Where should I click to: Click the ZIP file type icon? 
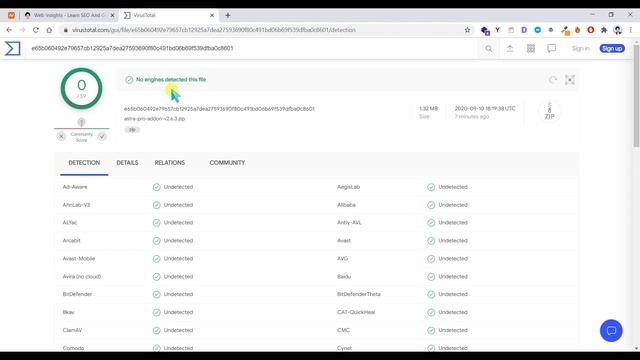(x=549, y=111)
